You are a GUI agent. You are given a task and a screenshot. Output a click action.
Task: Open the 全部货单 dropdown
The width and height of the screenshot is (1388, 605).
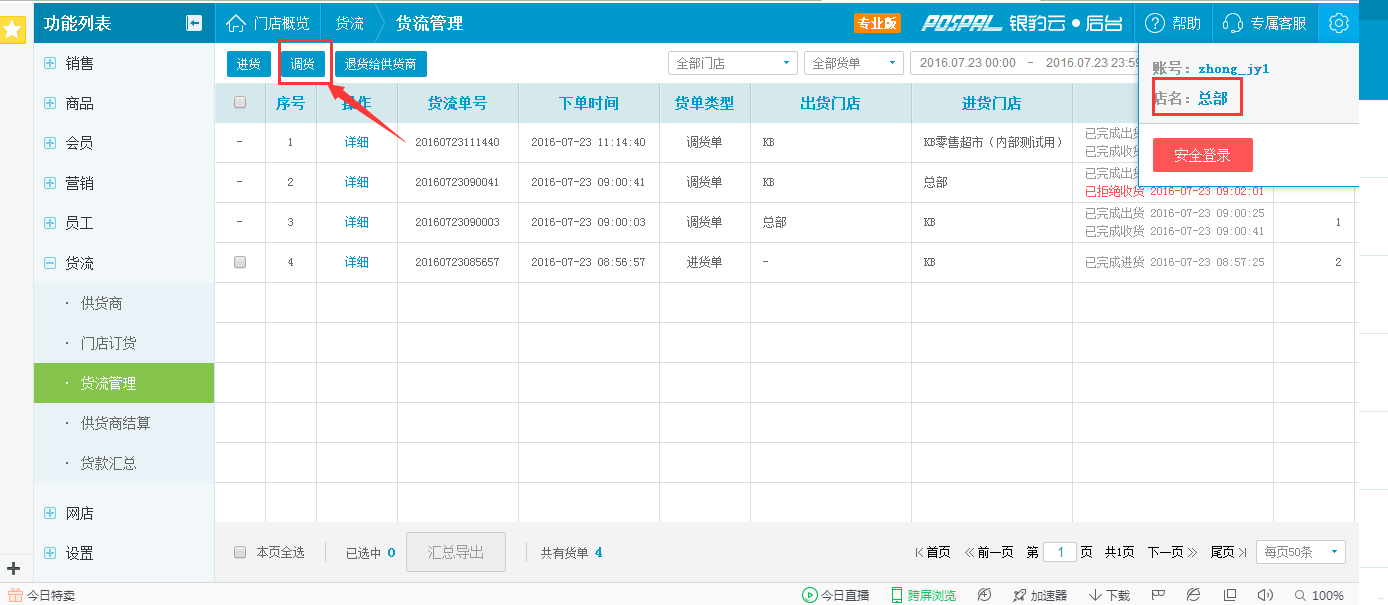pyautogui.click(x=854, y=63)
